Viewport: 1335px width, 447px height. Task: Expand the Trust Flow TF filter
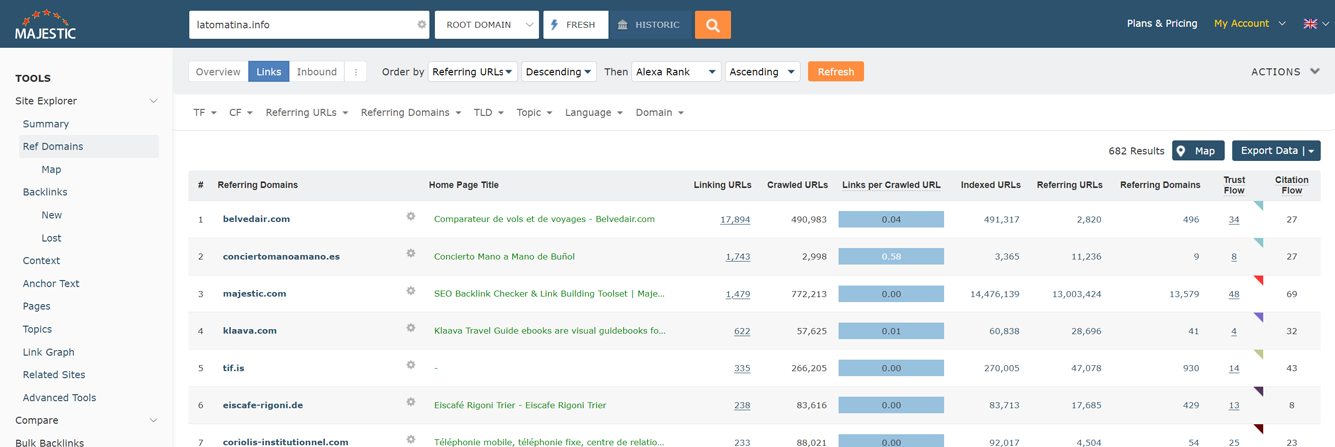click(205, 113)
